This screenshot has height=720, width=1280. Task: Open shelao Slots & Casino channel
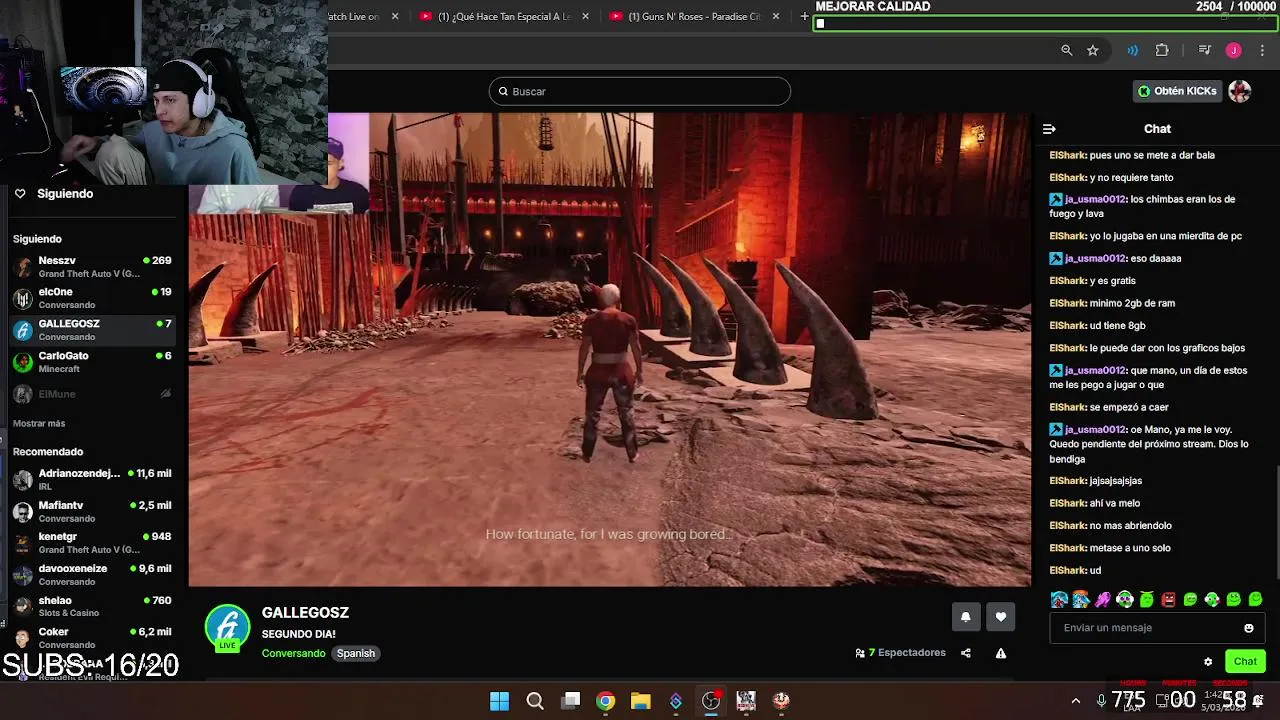(92, 606)
